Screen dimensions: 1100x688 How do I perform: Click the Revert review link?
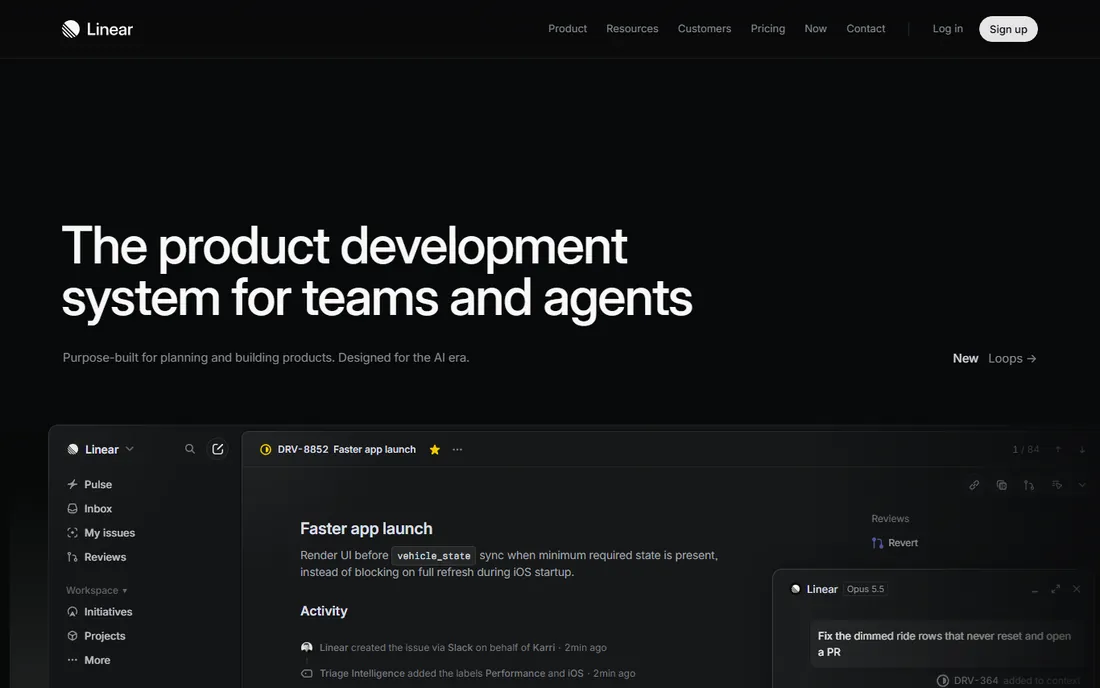903,543
